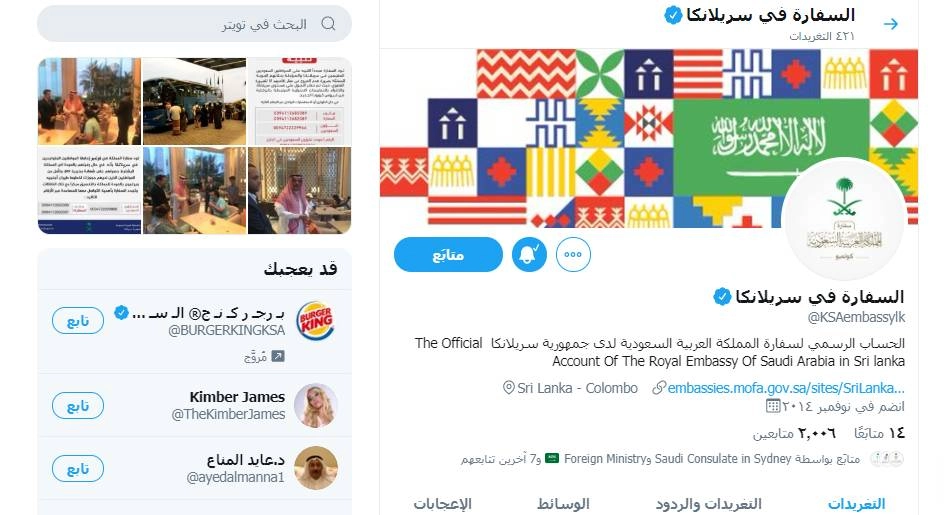Open the embassies.mofa.gov.sa website link
This screenshot has height=515, width=944.
(x=786, y=388)
